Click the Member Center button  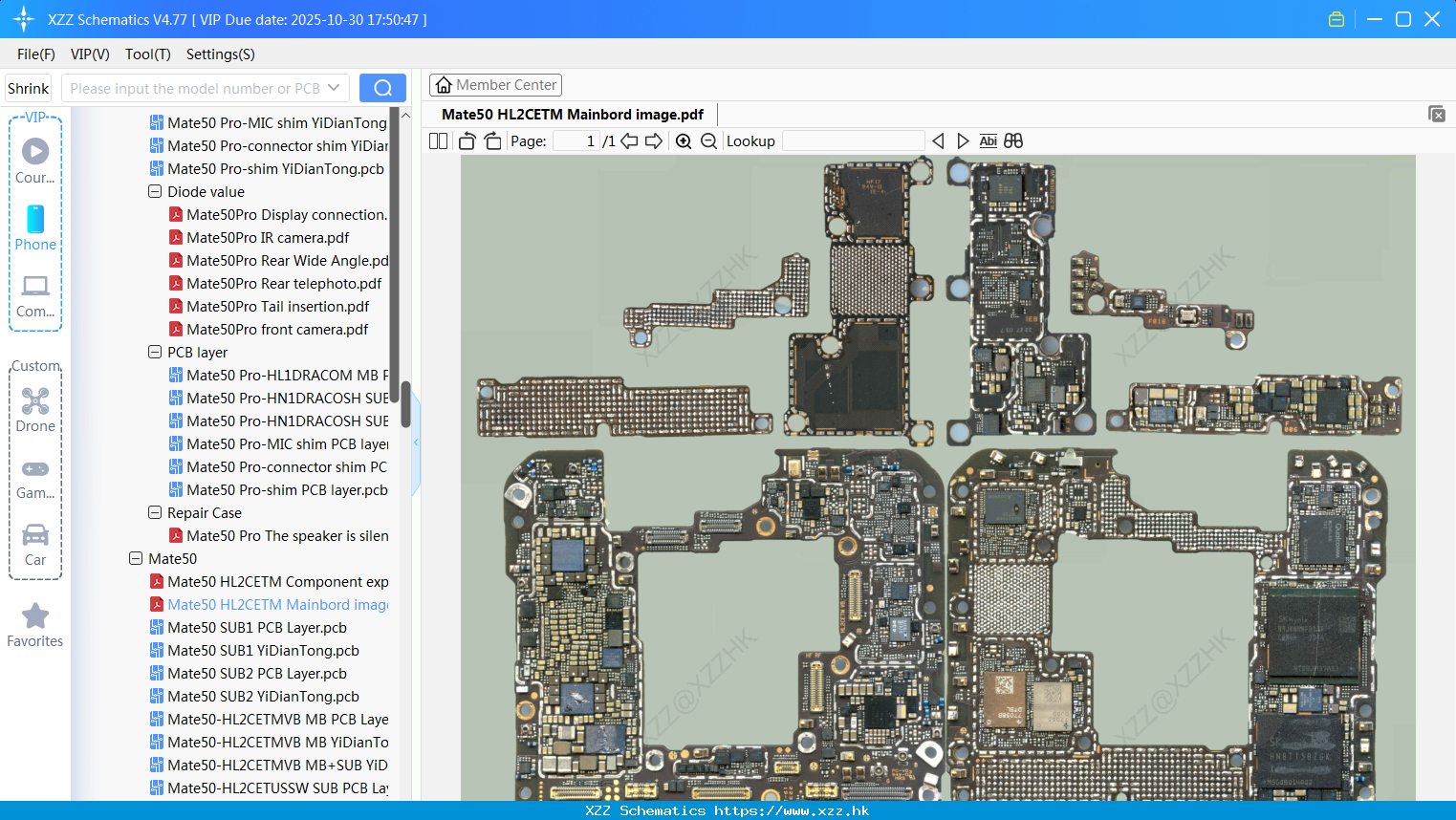495,85
